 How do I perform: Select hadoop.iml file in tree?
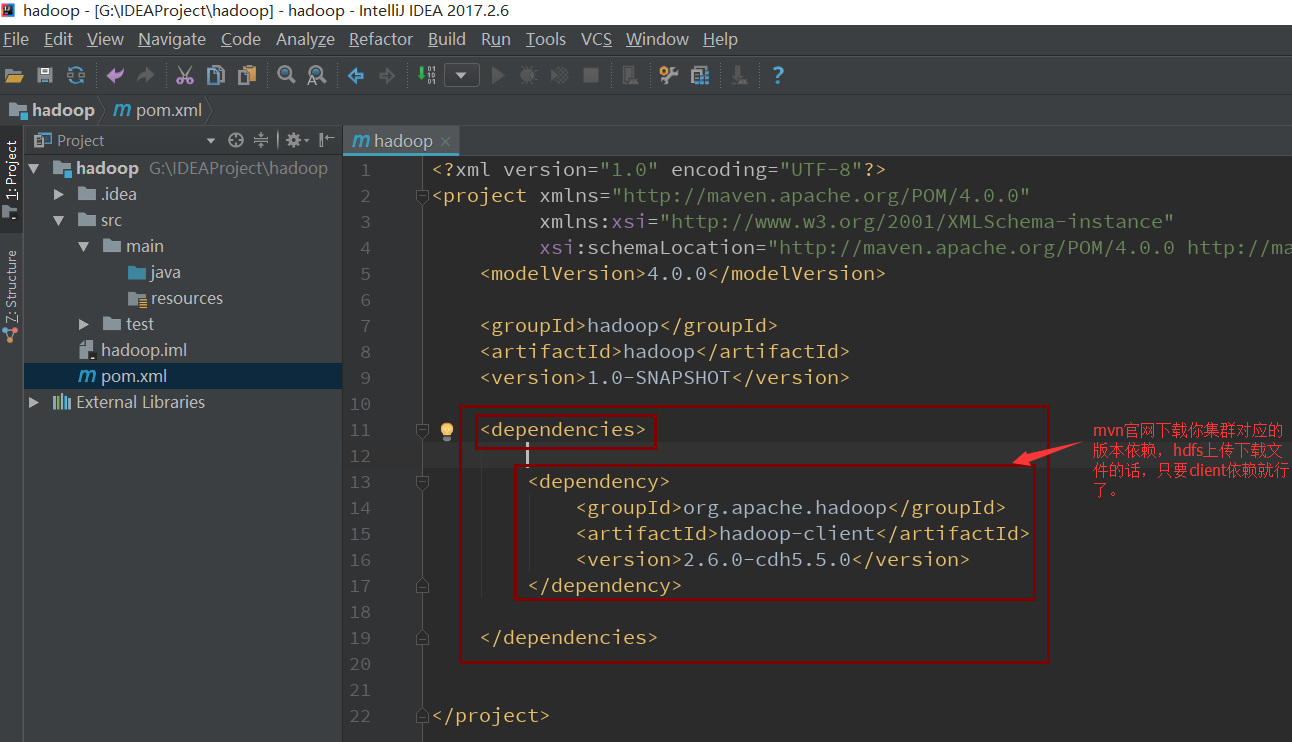point(133,350)
